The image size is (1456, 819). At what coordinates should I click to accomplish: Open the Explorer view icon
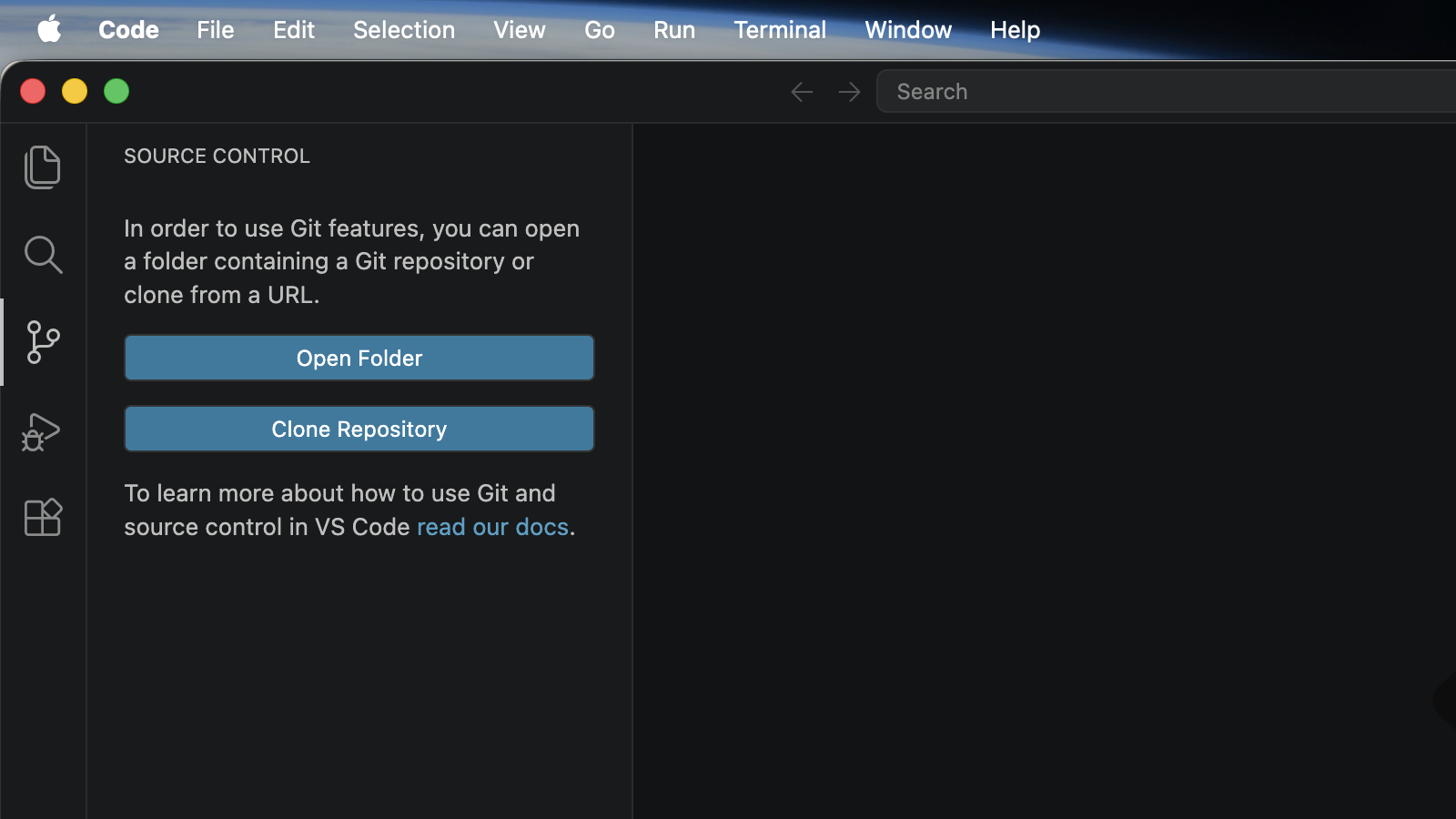pyautogui.click(x=43, y=167)
